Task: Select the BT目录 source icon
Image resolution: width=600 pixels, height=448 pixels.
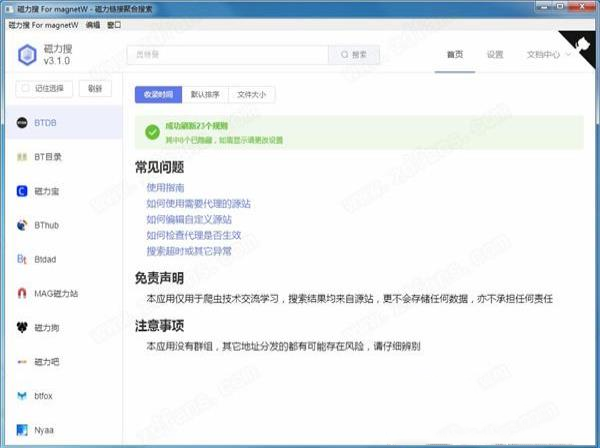Action: [x=22, y=157]
